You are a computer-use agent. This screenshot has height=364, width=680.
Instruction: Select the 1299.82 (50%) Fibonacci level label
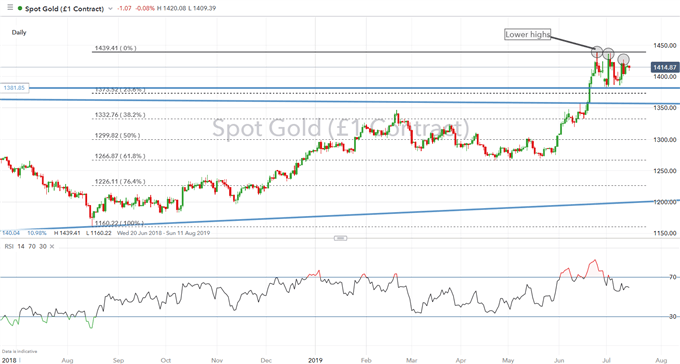pyautogui.click(x=118, y=136)
